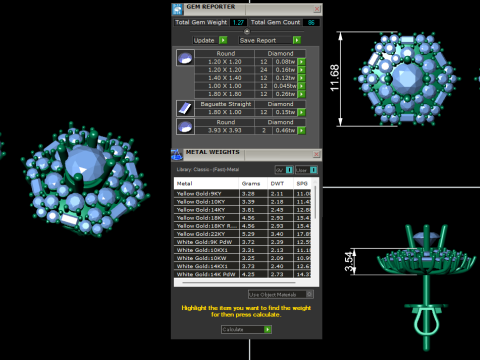Select the Yellow Gold:14KY row
Screen dimensions: 480x360
tap(243, 210)
